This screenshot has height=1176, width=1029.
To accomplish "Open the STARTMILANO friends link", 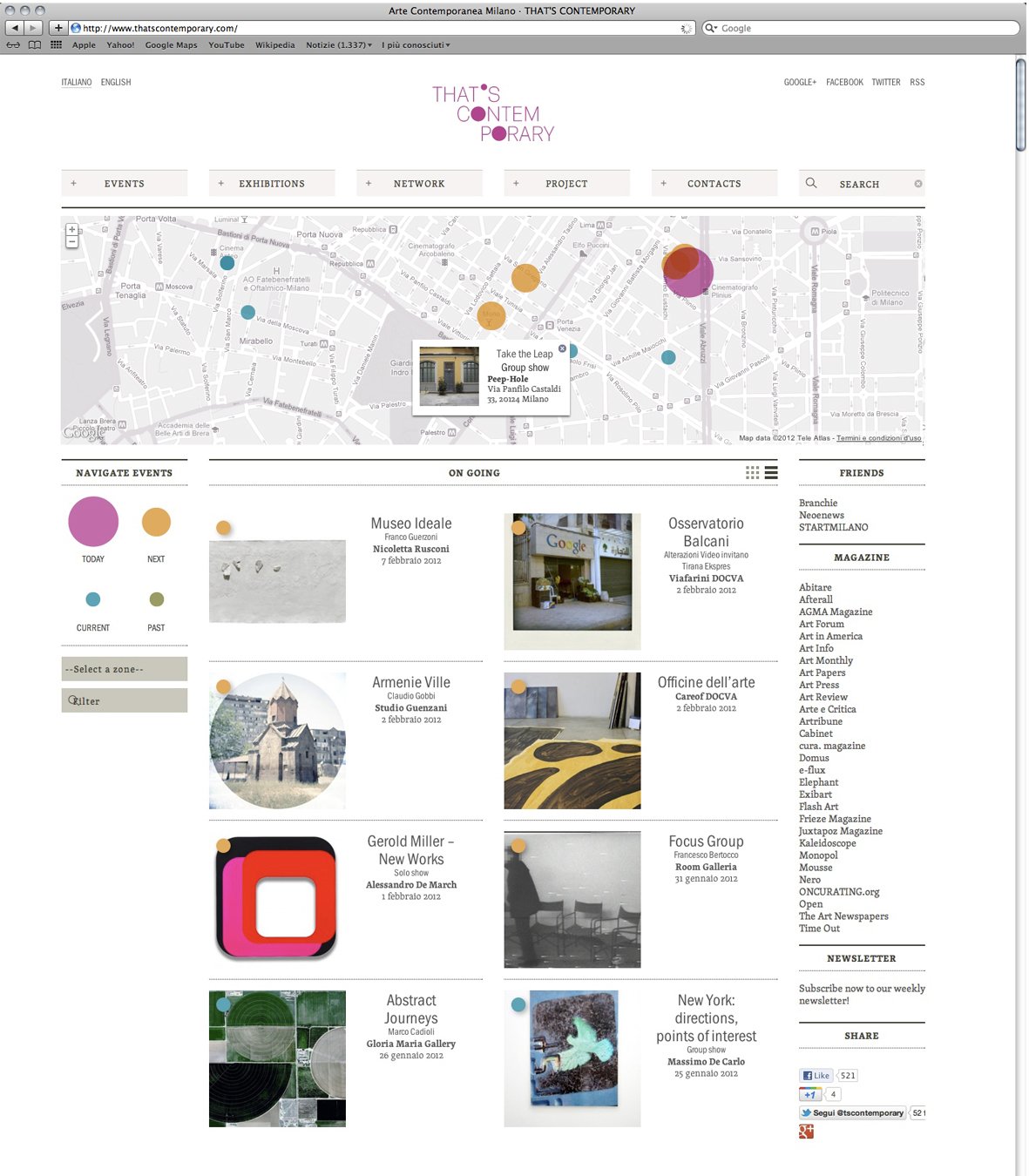I will click(x=834, y=527).
